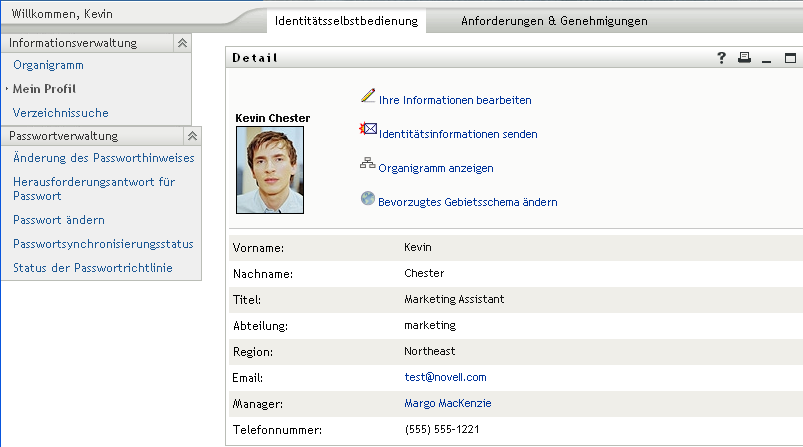Click the org chart hierarchy icon
The image size is (803, 447).
tap(368, 163)
